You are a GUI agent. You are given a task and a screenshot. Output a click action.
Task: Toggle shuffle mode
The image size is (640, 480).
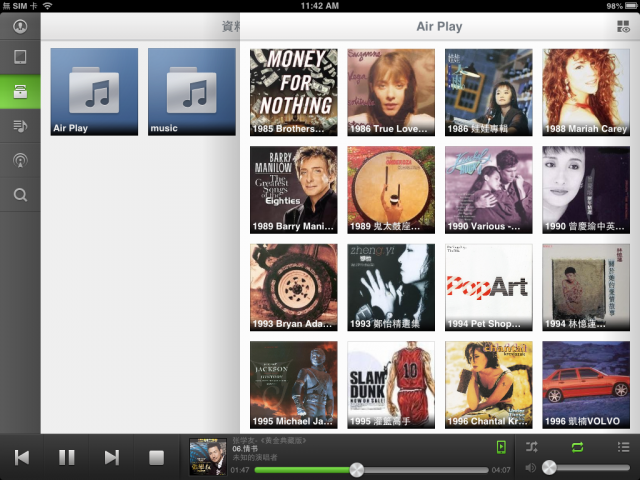tap(531, 447)
